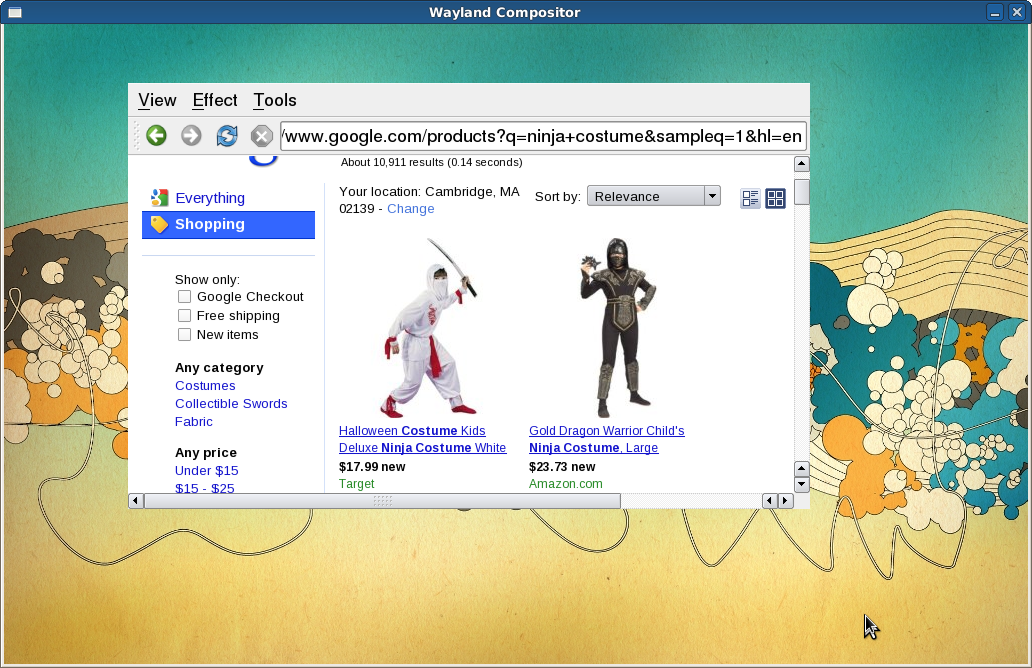This screenshot has width=1032, height=668.
Task: Reload the current page
Action: [x=226, y=135]
